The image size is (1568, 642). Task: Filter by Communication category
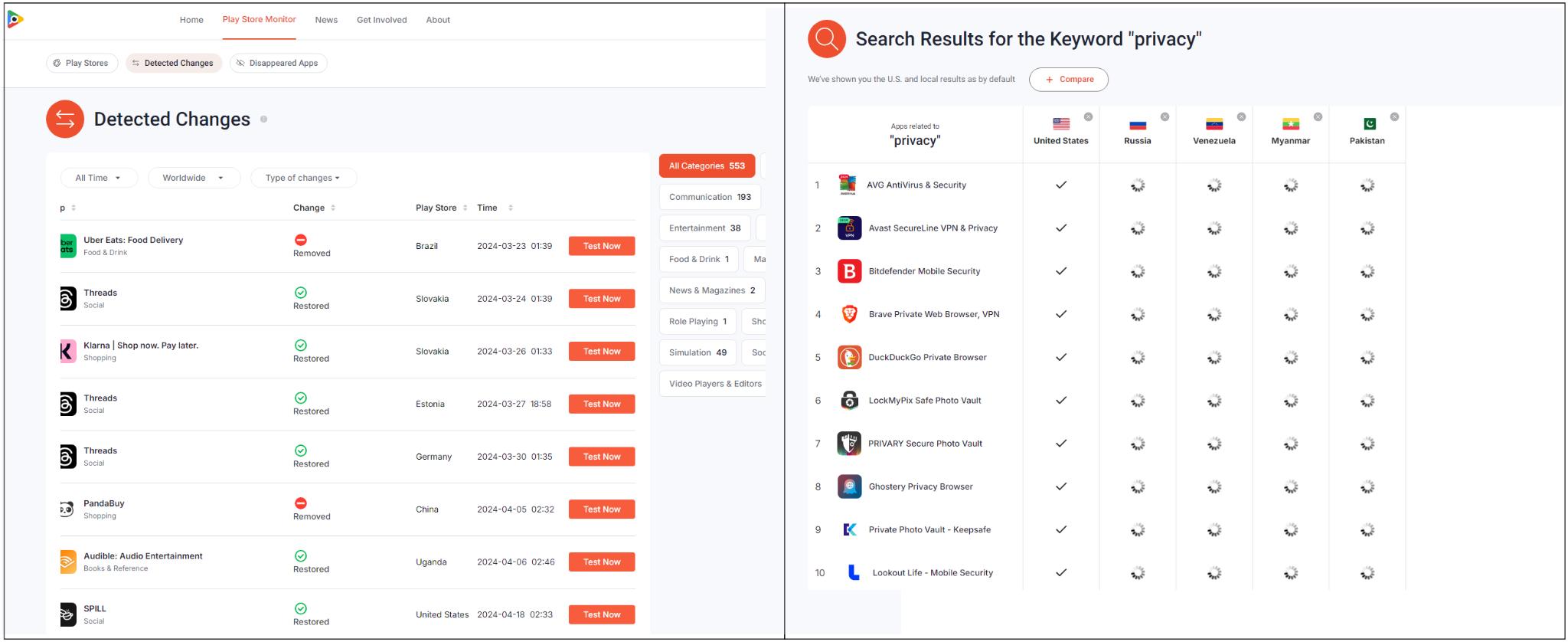(710, 197)
